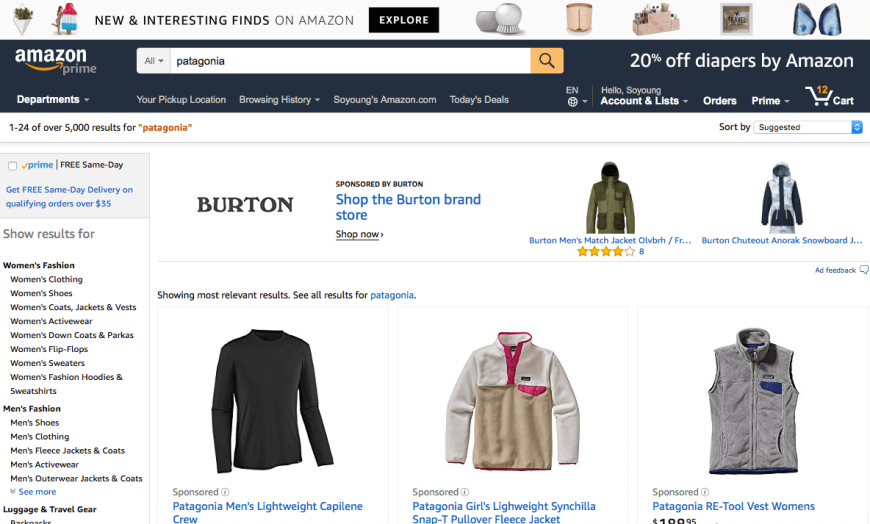Filter by Men's Outerwear Jackets & Coats
This screenshot has height=524, width=870.
click(x=76, y=478)
